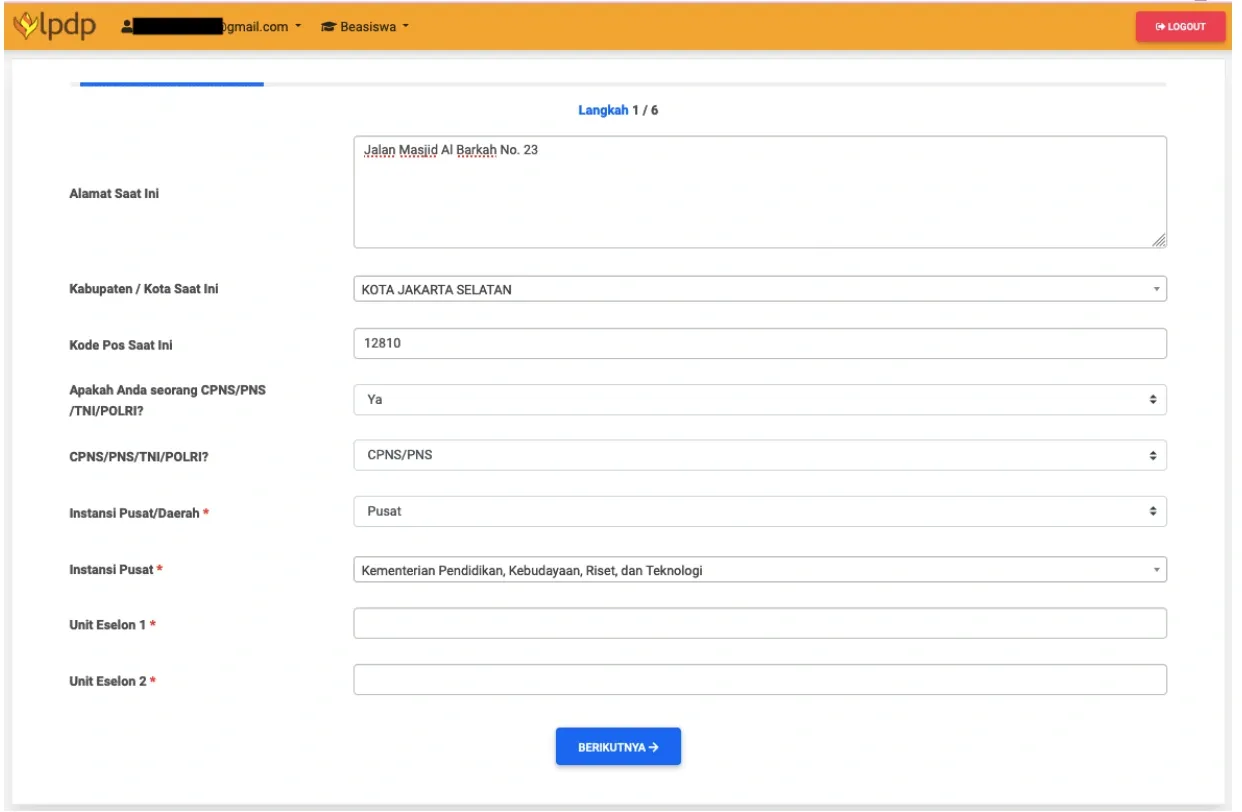Open the CPNS/PNS/TNI/POLRI type dropdown
This screenshot has width=1242, height=812.
click(x=760, y=455)
